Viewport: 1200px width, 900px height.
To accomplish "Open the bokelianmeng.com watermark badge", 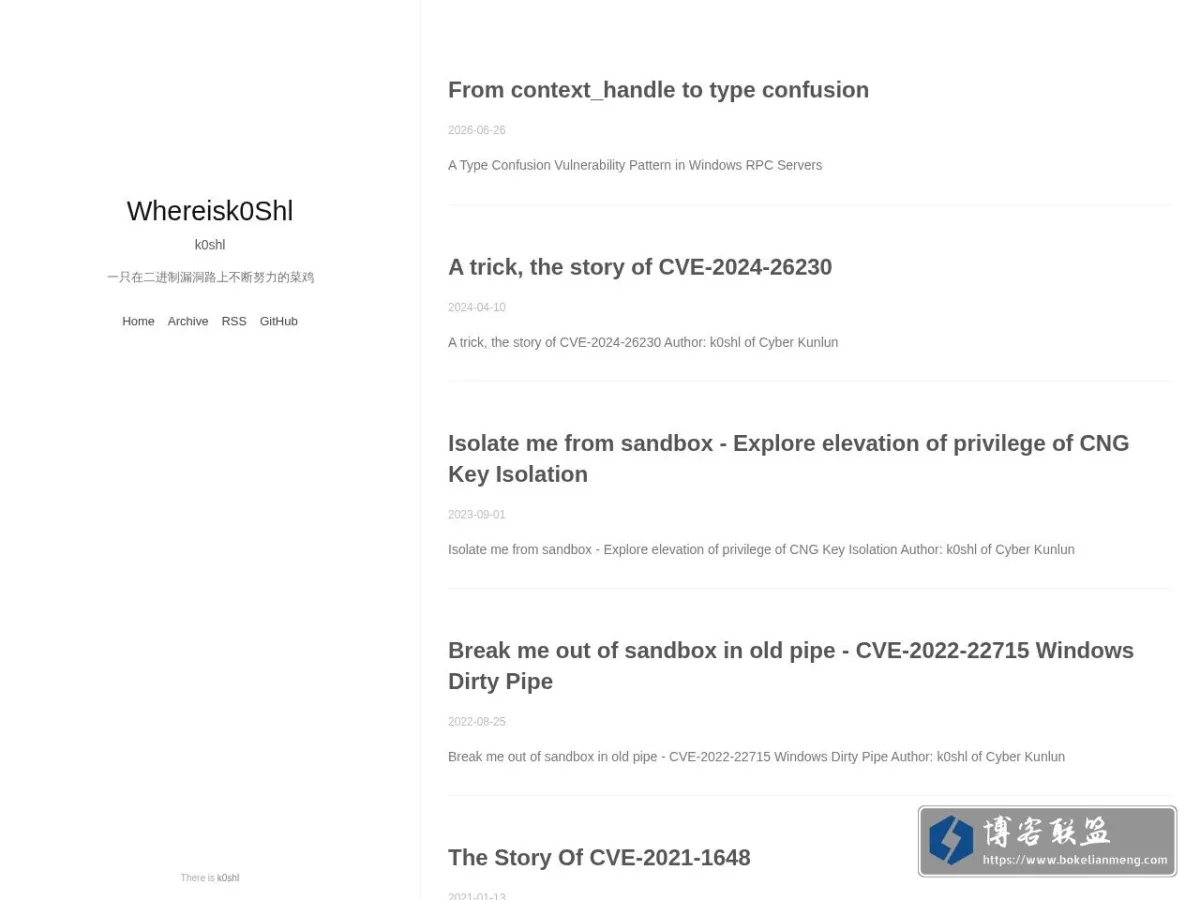I will (x=1047, y=841).
